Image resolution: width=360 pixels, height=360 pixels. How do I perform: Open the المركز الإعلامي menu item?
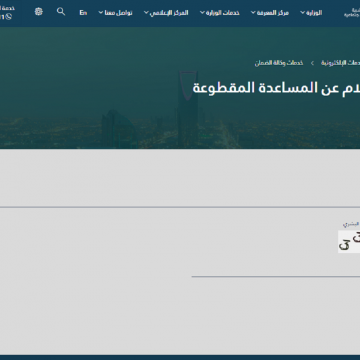[169, 13]
